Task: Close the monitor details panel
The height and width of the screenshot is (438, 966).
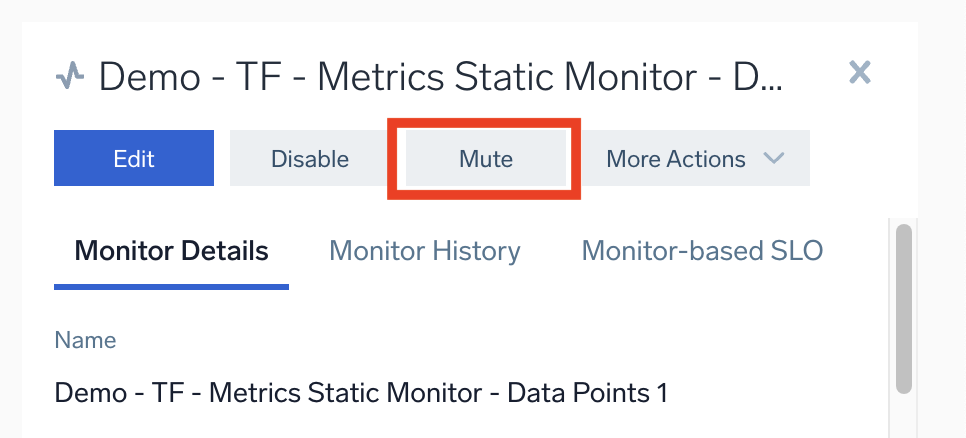Action: [x=860, y=72]
